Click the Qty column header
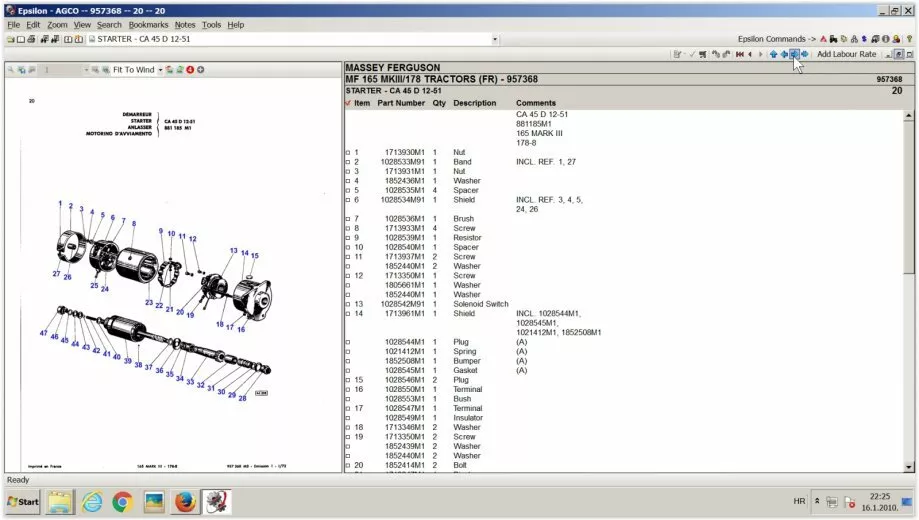Screen dimensions: 919x520 click(439, 103)
